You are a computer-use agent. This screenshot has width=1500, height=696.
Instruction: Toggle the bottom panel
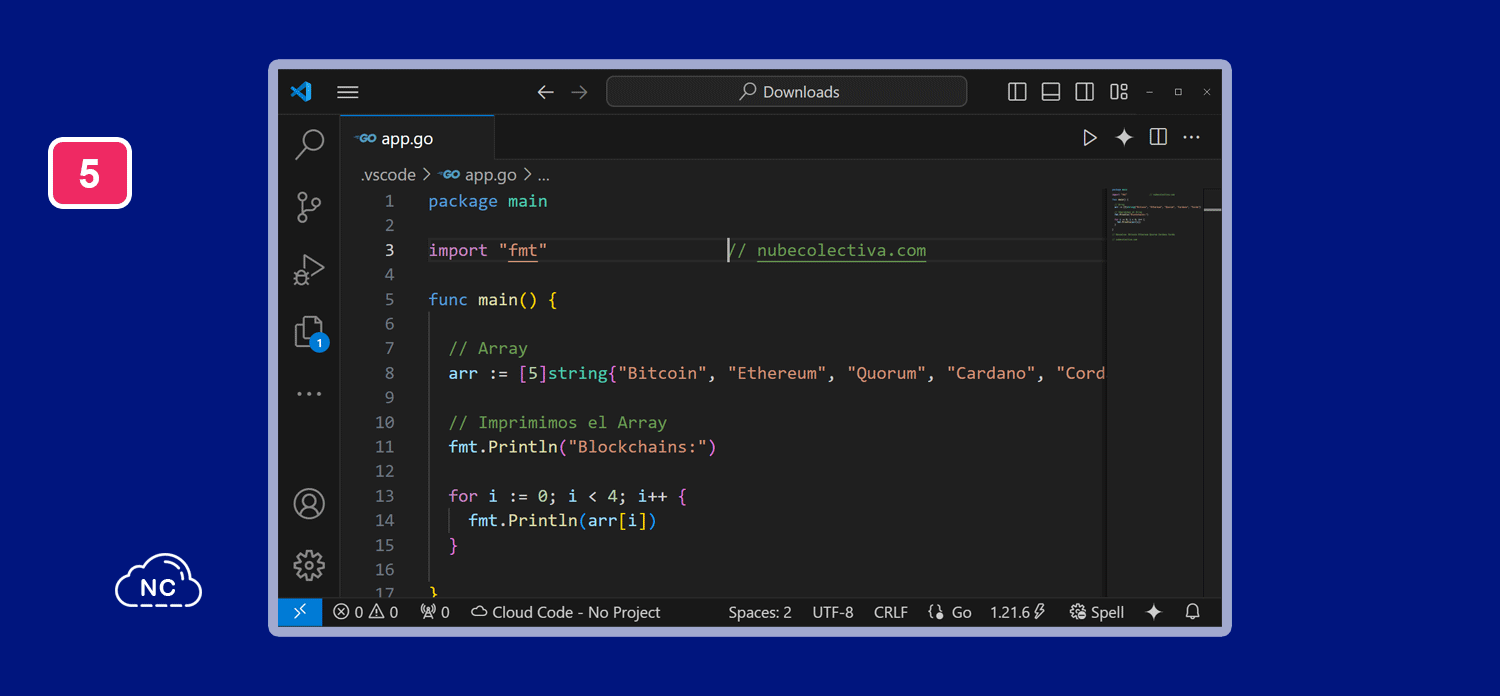coord(1050,92)
